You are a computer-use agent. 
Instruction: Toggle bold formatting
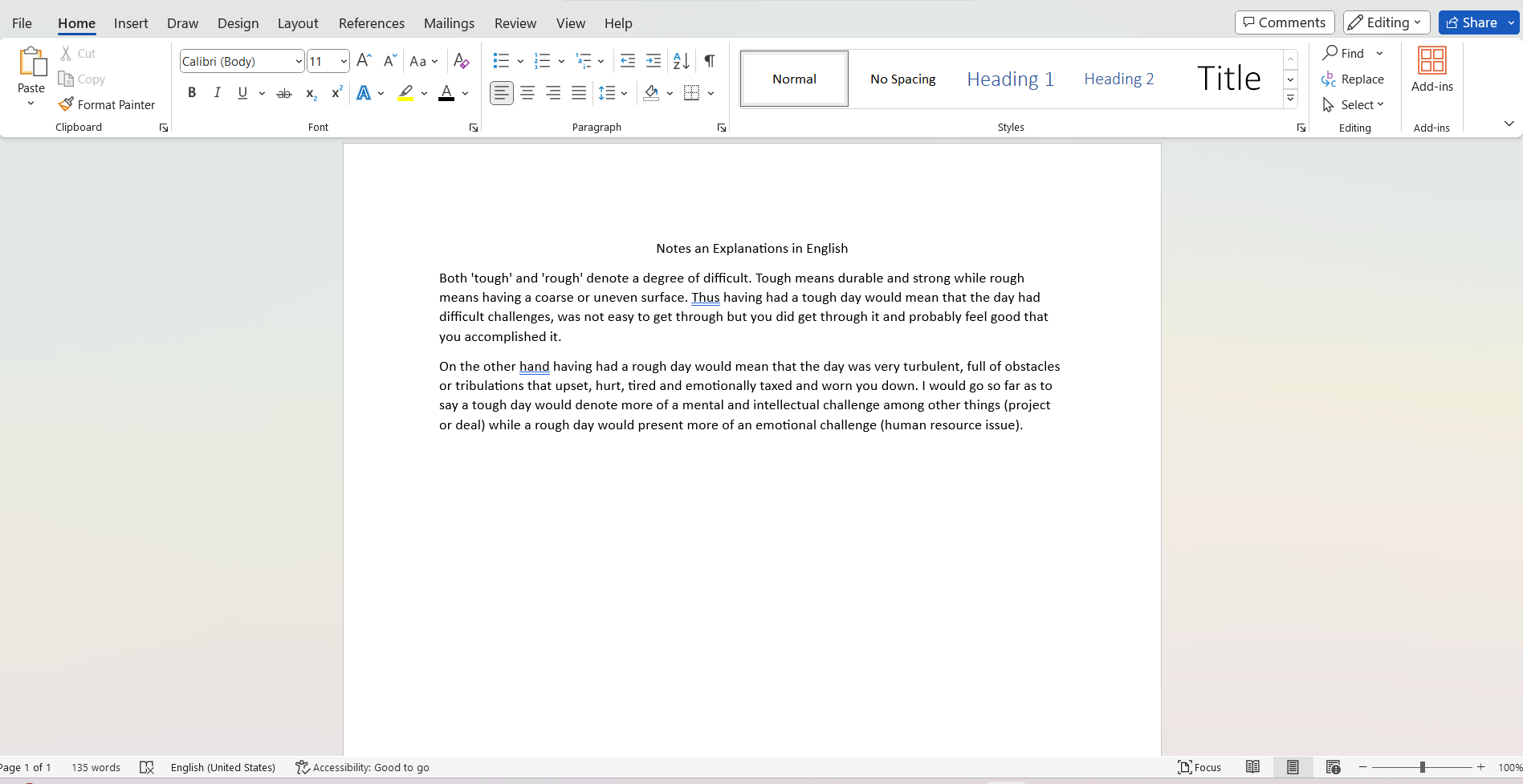pyautogui.click(x=192, y=93)
